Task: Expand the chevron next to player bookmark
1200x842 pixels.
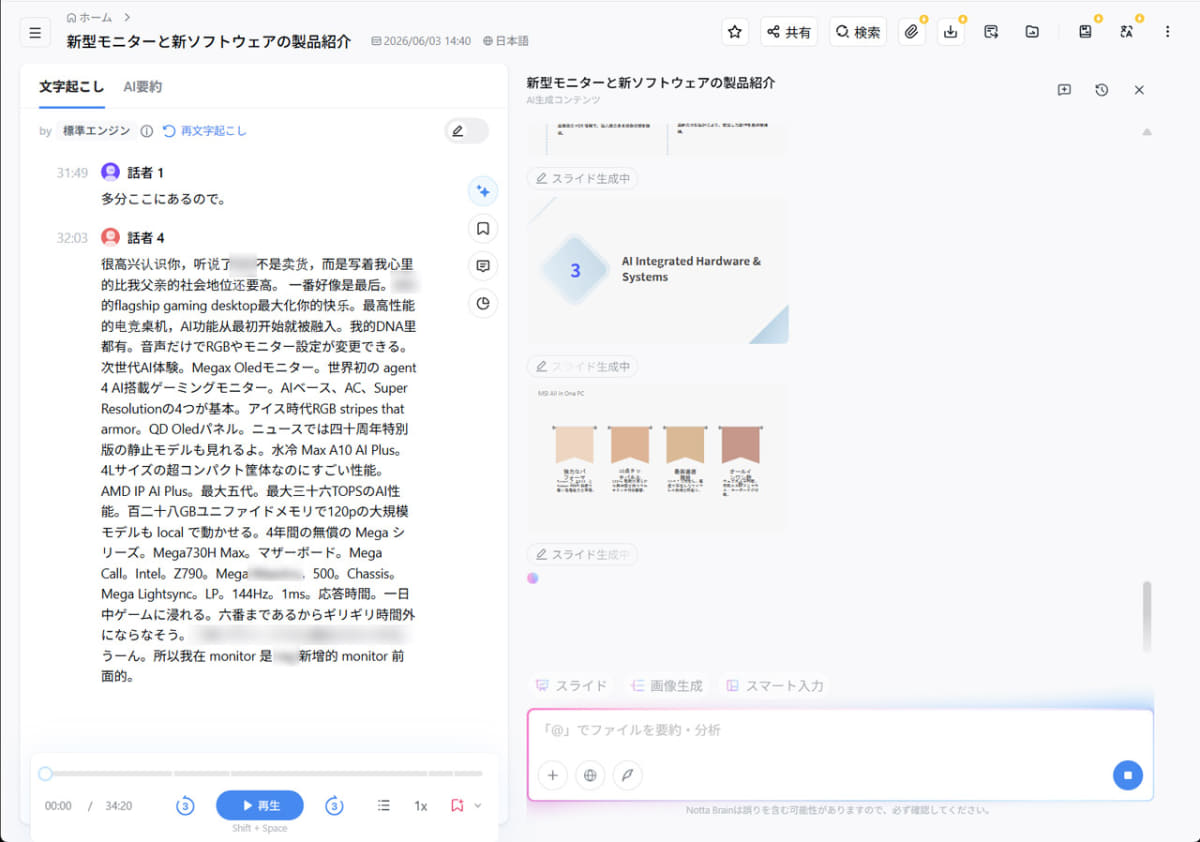Action: [478, 806]
